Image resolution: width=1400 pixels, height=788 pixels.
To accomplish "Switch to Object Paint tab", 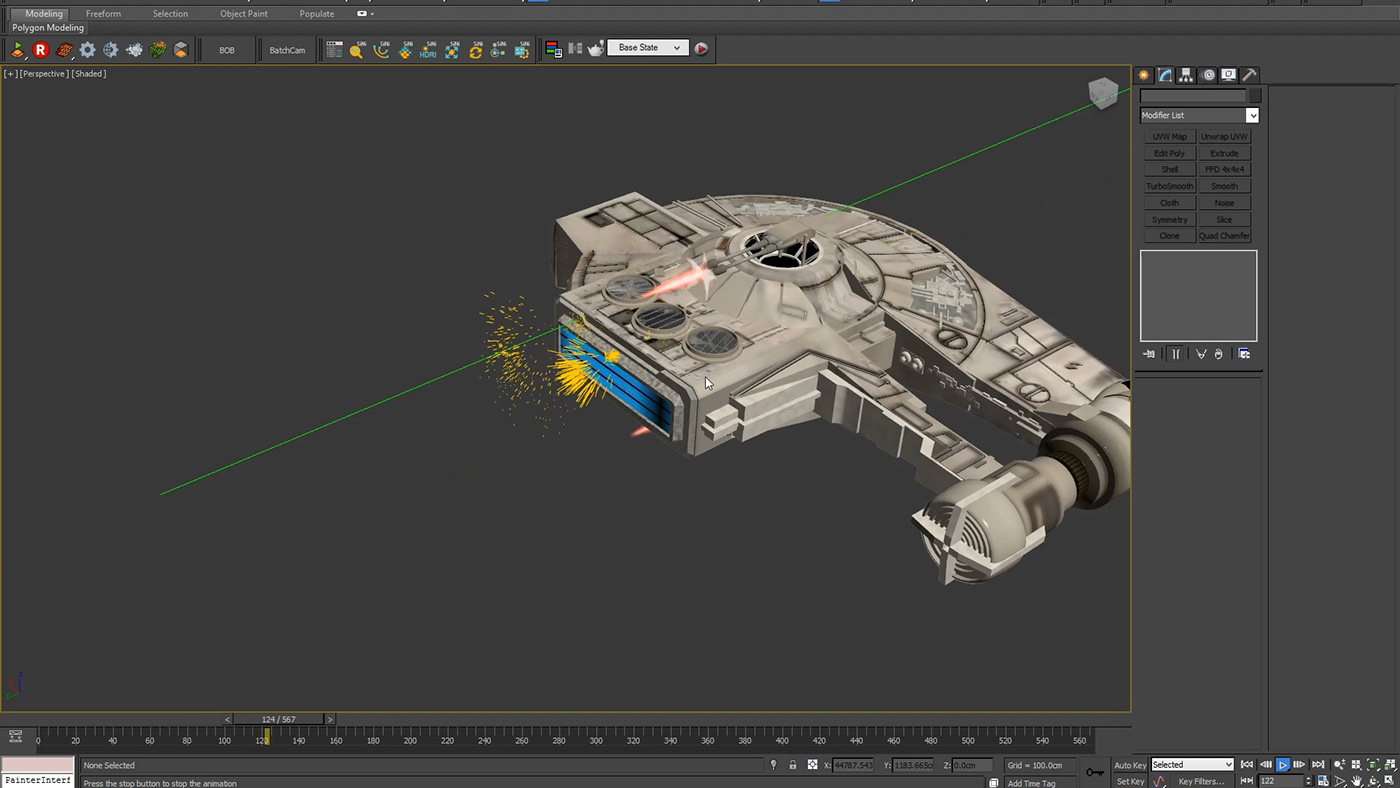I will (x=244, y=14).
